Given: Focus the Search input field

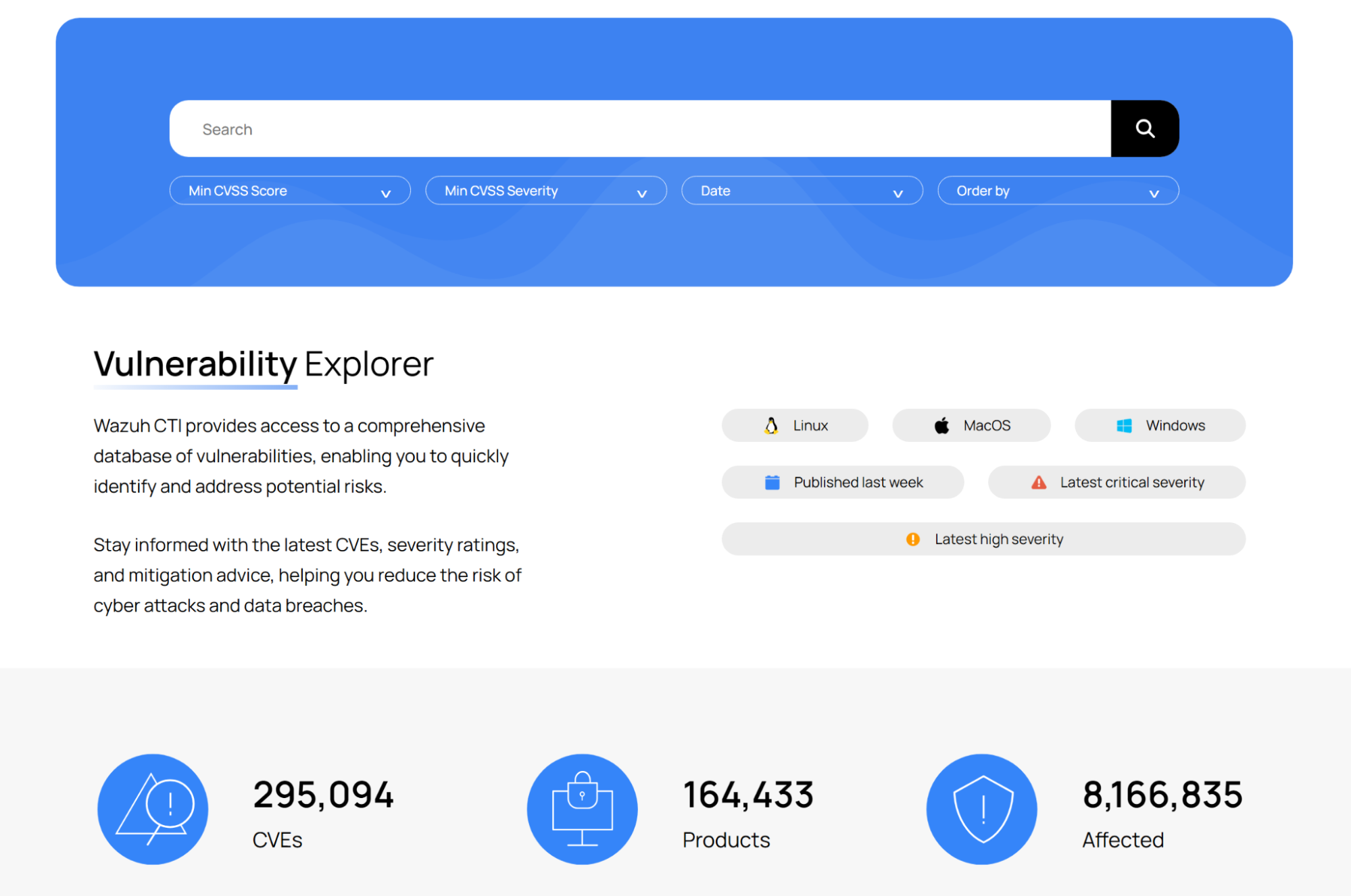Looking at the screenshot, I should click(640, 128).
